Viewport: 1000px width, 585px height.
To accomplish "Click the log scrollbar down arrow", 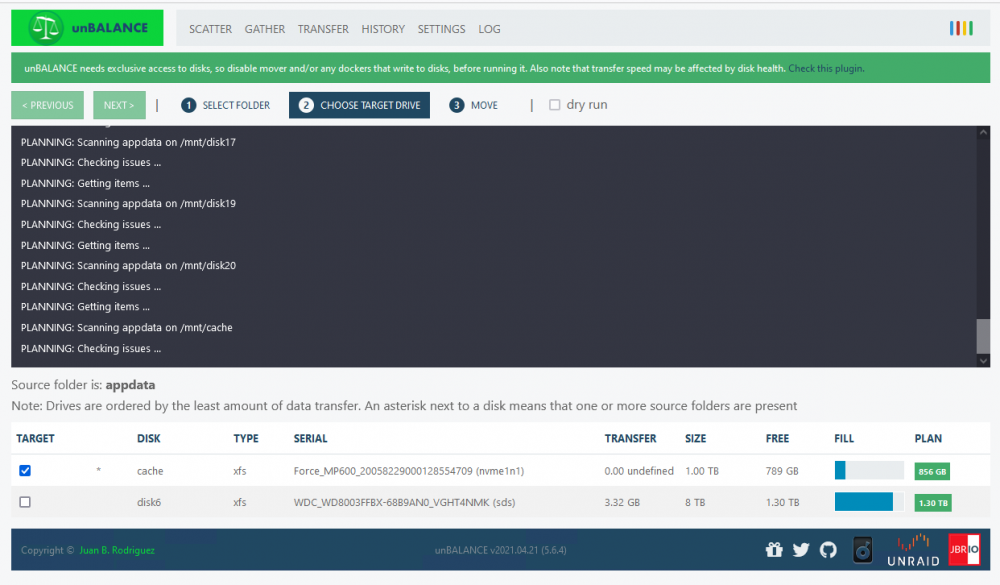I will pyautogui.click(x=983, y=360).
